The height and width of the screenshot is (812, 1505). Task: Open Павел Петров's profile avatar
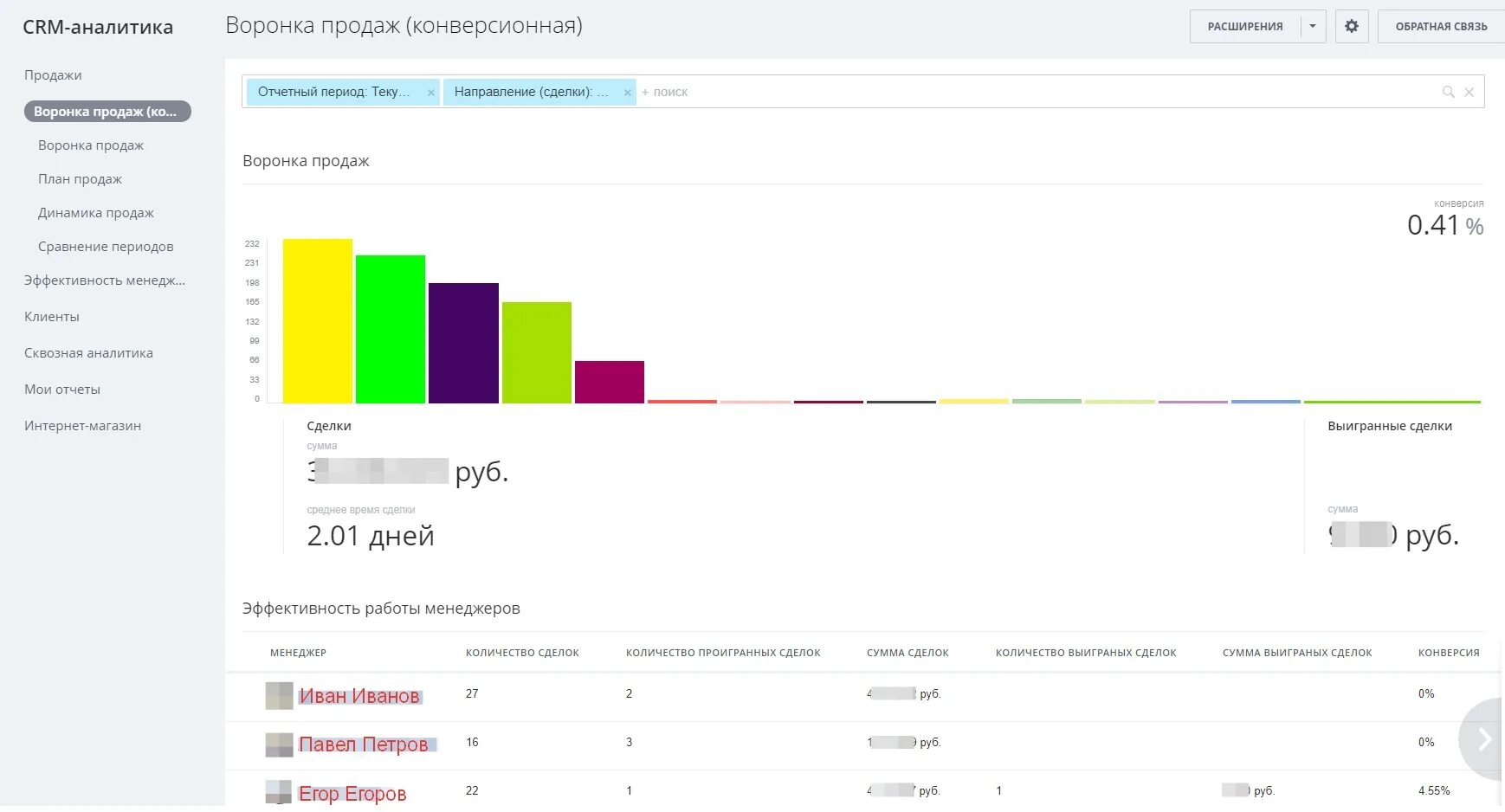[x=278, y=744]
